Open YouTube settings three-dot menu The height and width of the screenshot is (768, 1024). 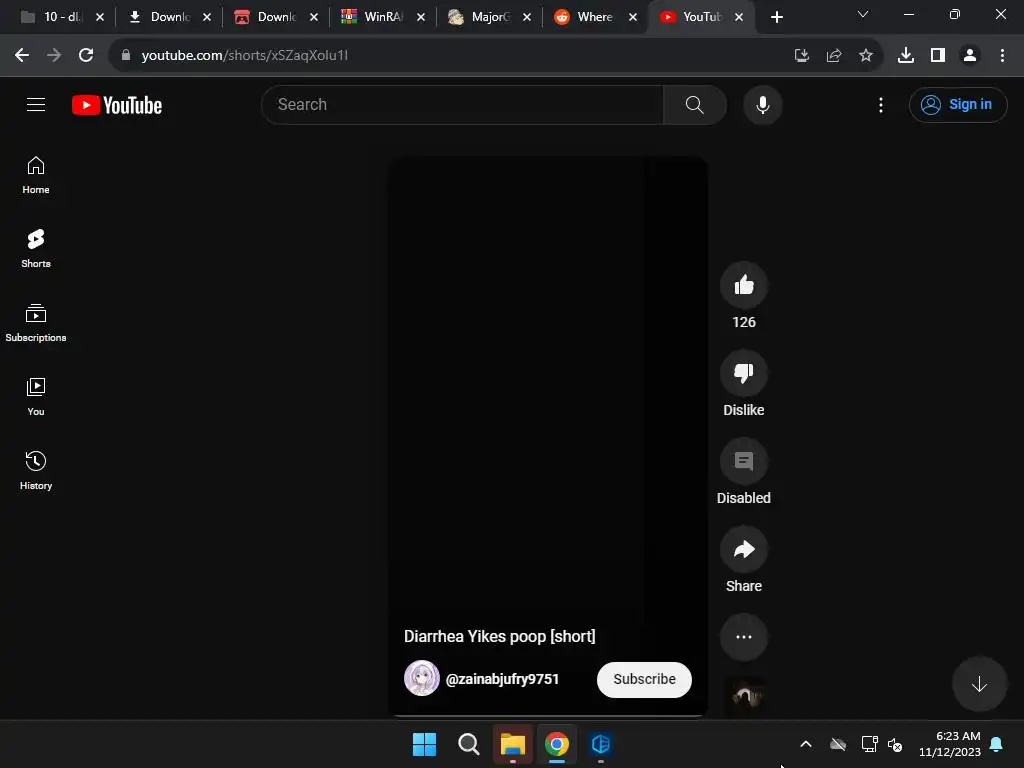pyautogui.click(x=880, y=104)
